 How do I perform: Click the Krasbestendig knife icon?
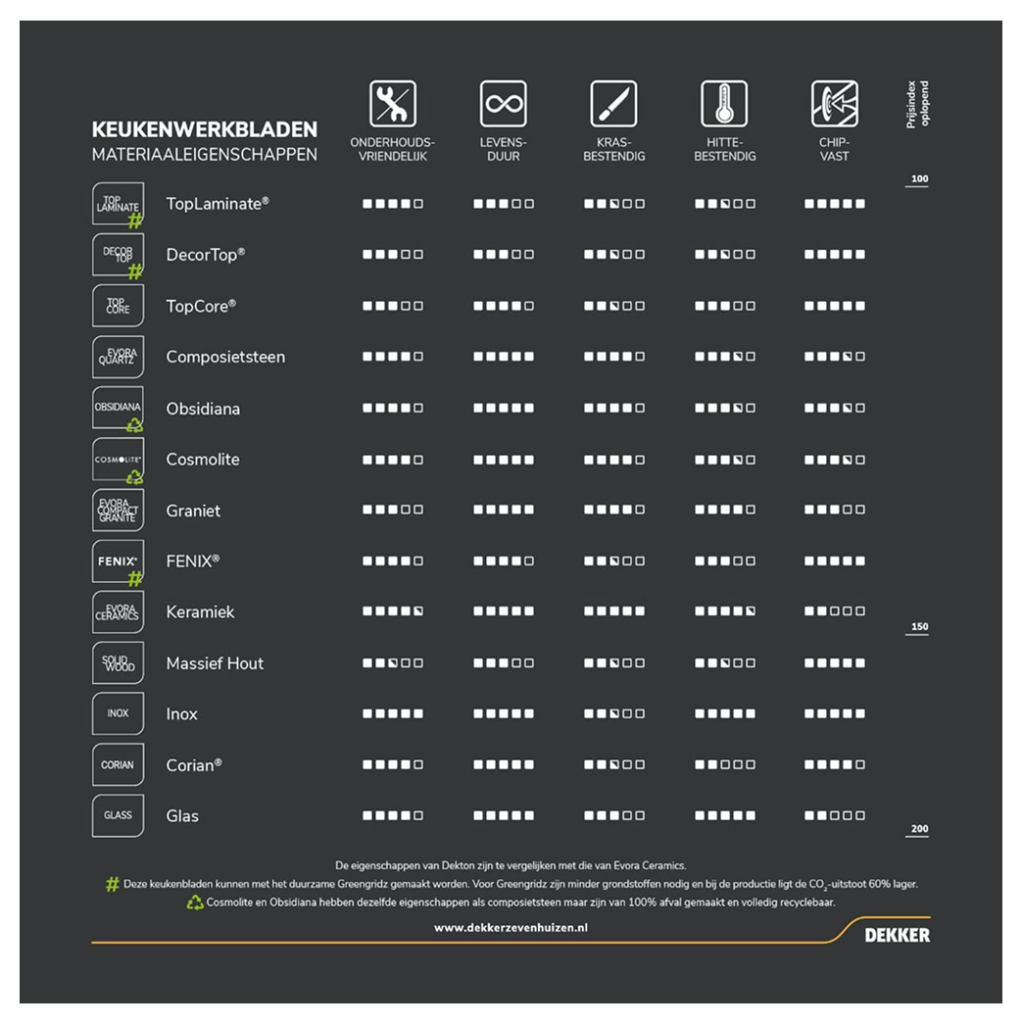pyautogui.click(x=614, y=103)
